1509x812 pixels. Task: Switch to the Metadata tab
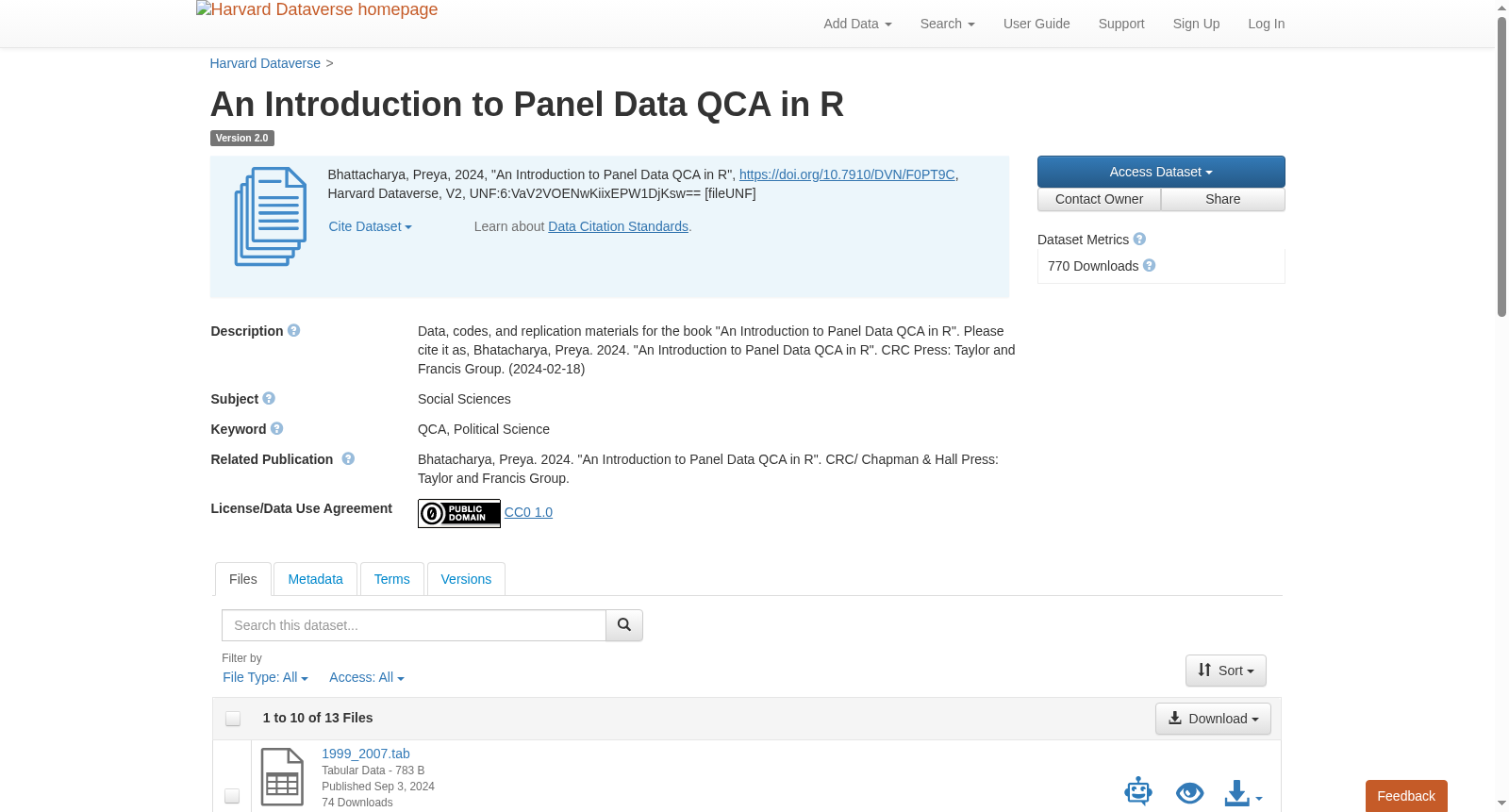[315, 579]
